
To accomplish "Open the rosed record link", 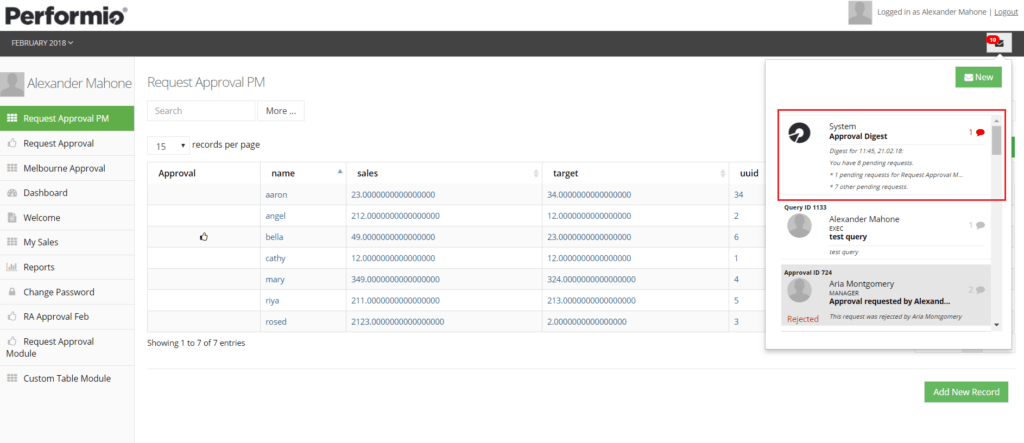I will click(x=276, y=321).
